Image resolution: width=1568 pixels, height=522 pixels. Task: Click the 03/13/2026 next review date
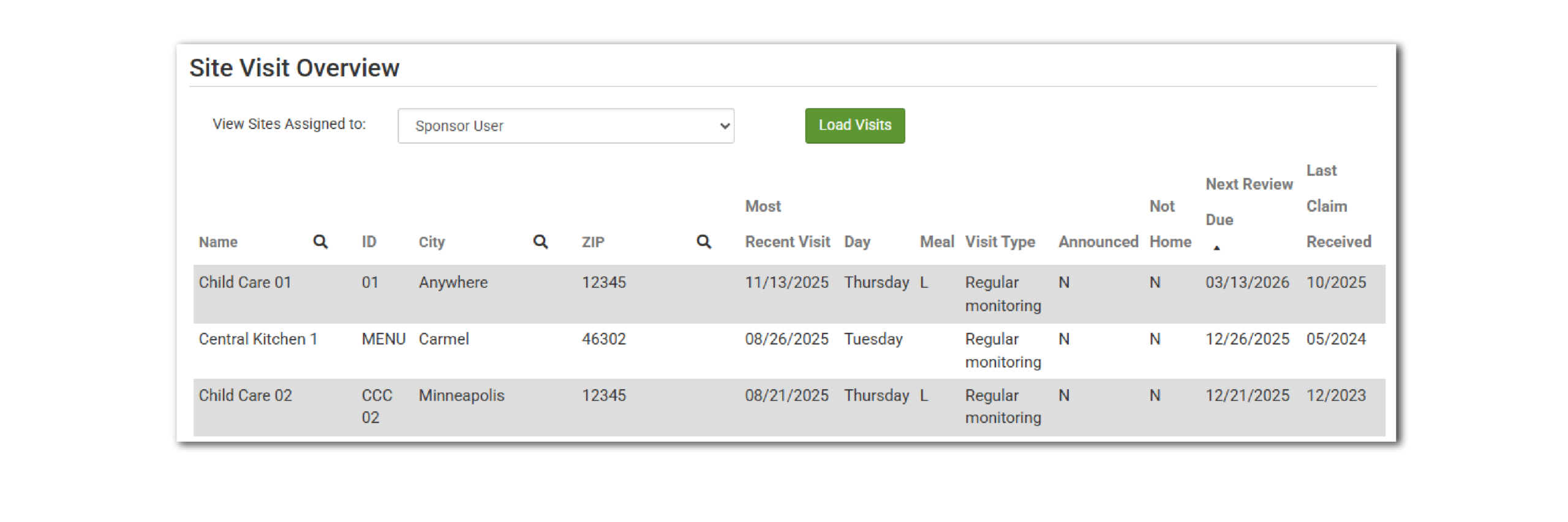(1247, 282)
